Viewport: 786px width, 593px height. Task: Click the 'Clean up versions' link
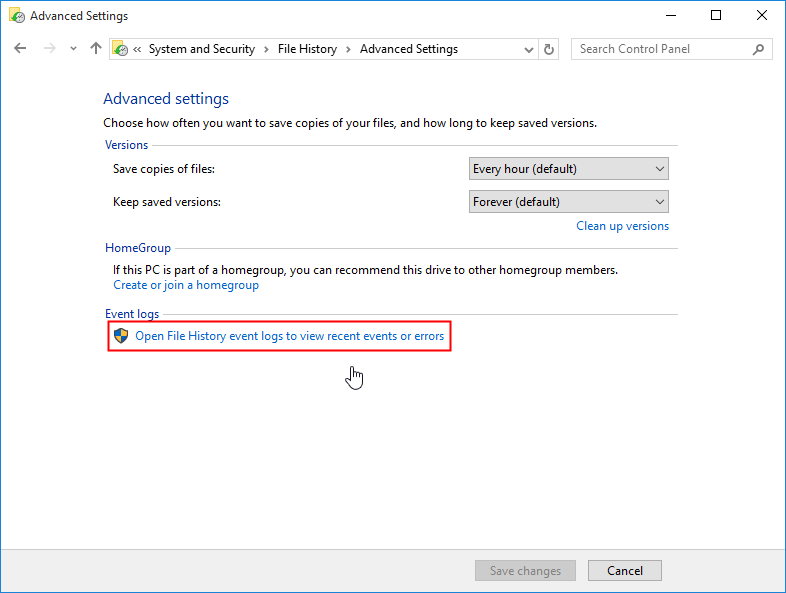(622, 226)
